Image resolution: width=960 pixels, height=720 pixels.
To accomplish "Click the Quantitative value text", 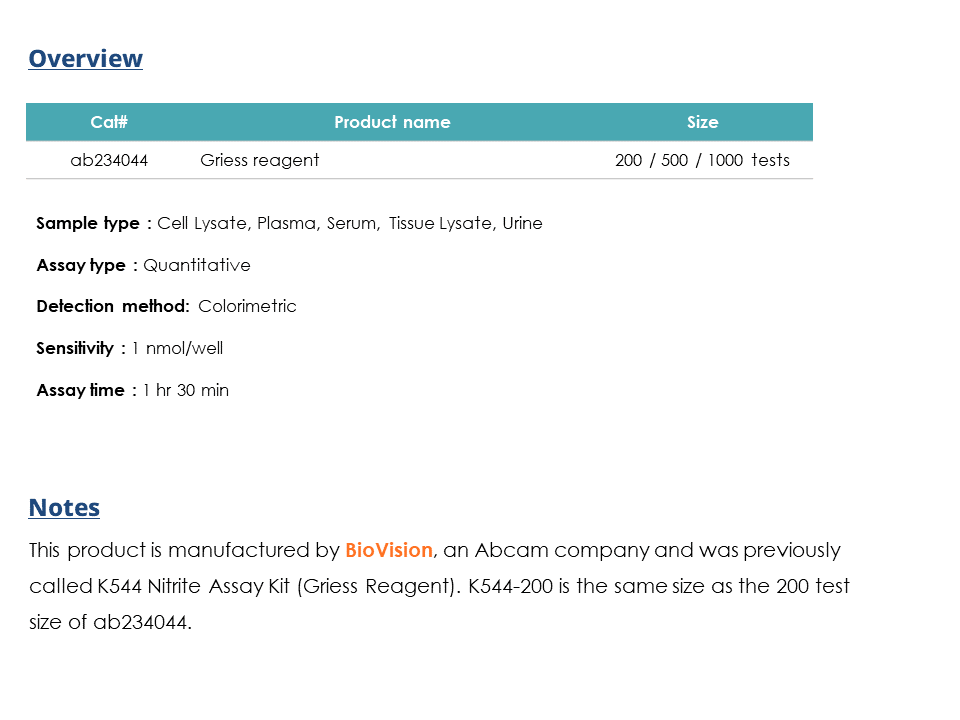I will pos(197,265).
